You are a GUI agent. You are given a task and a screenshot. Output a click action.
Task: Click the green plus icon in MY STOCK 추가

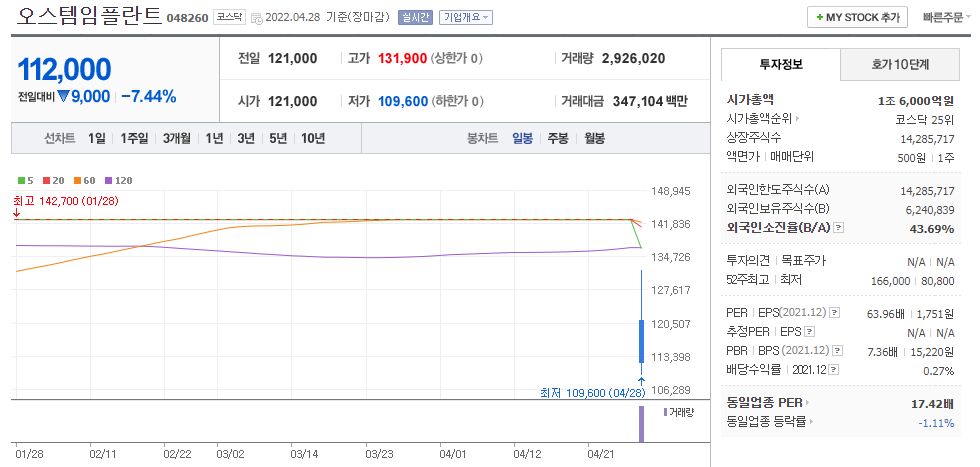pos(819,18)
